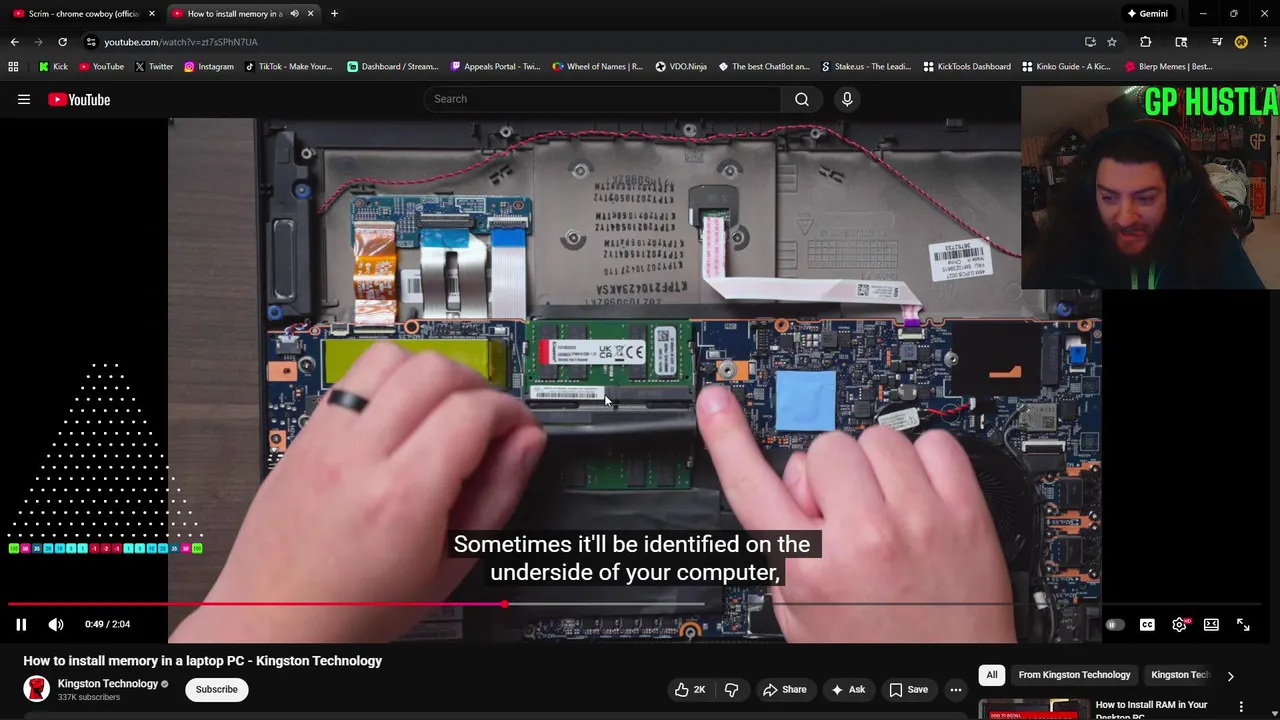This screenshot has height=720, width=1280.
Task: Mute the tab with its audio icon
Action: [x=294, y=14]
